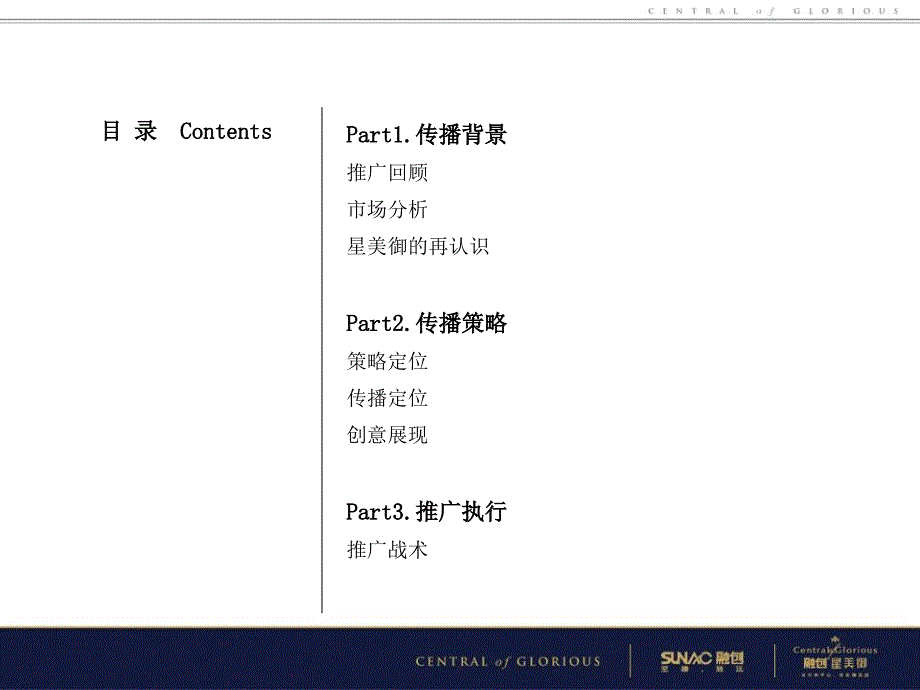Select heading 'Part2.传播策略'
This screenshot has width=920, height=690.
[x=426, y=323]
